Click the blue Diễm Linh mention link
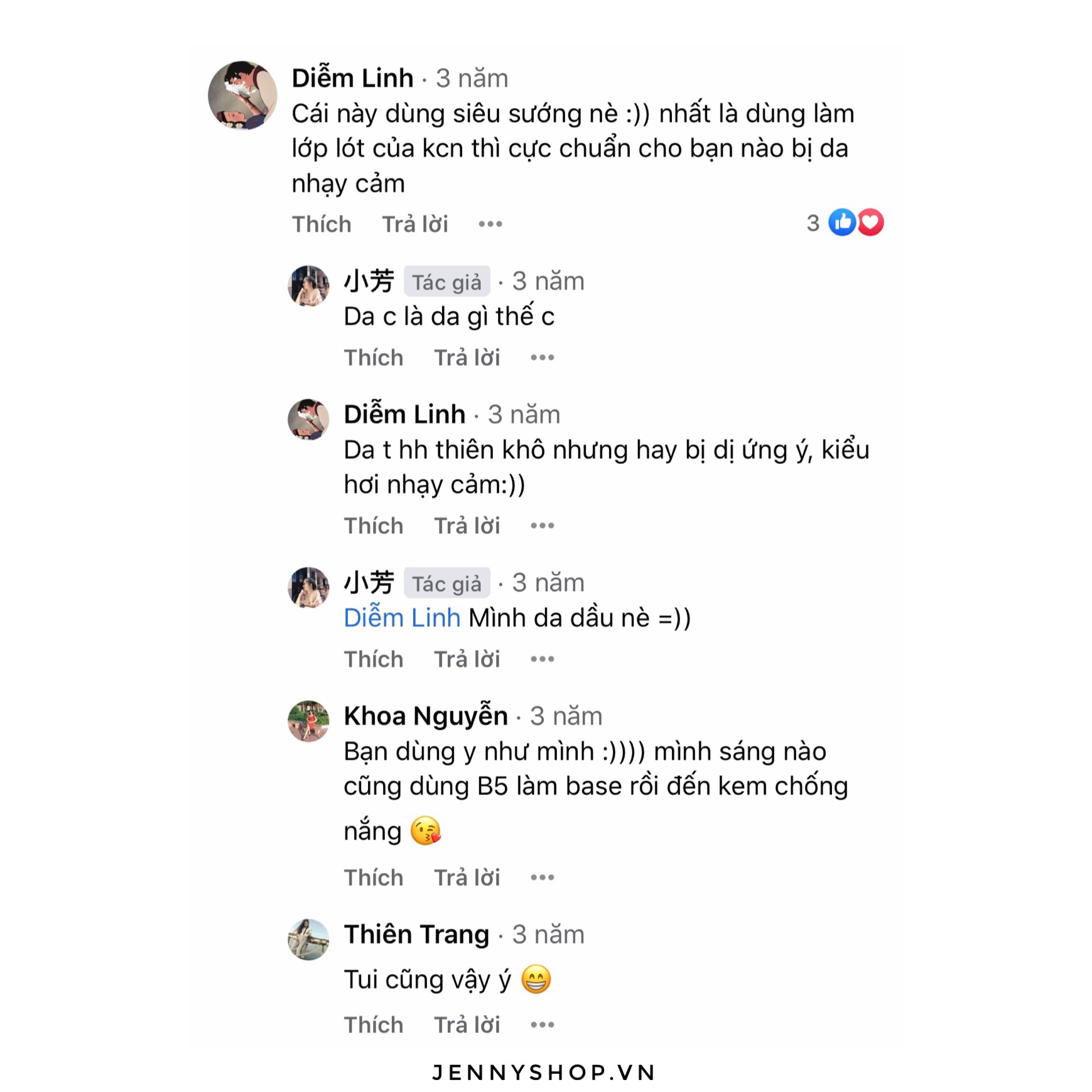 pos(402,618)
